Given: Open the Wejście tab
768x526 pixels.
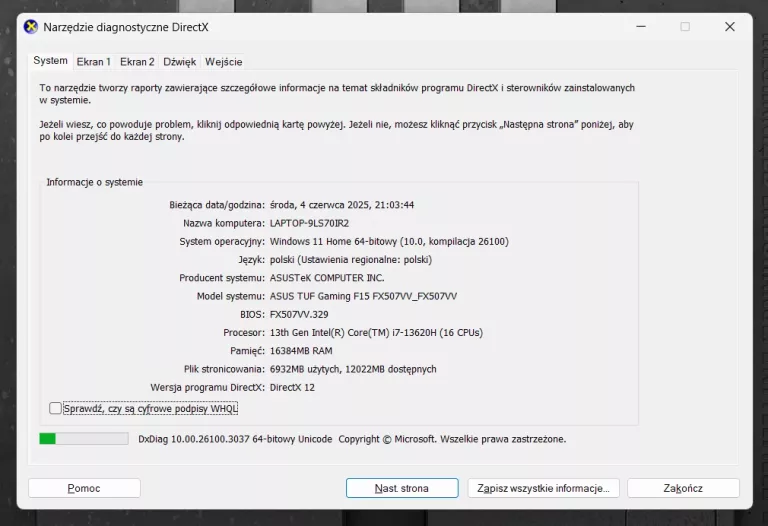Looking at the screenshot, I should pos(223,62).
